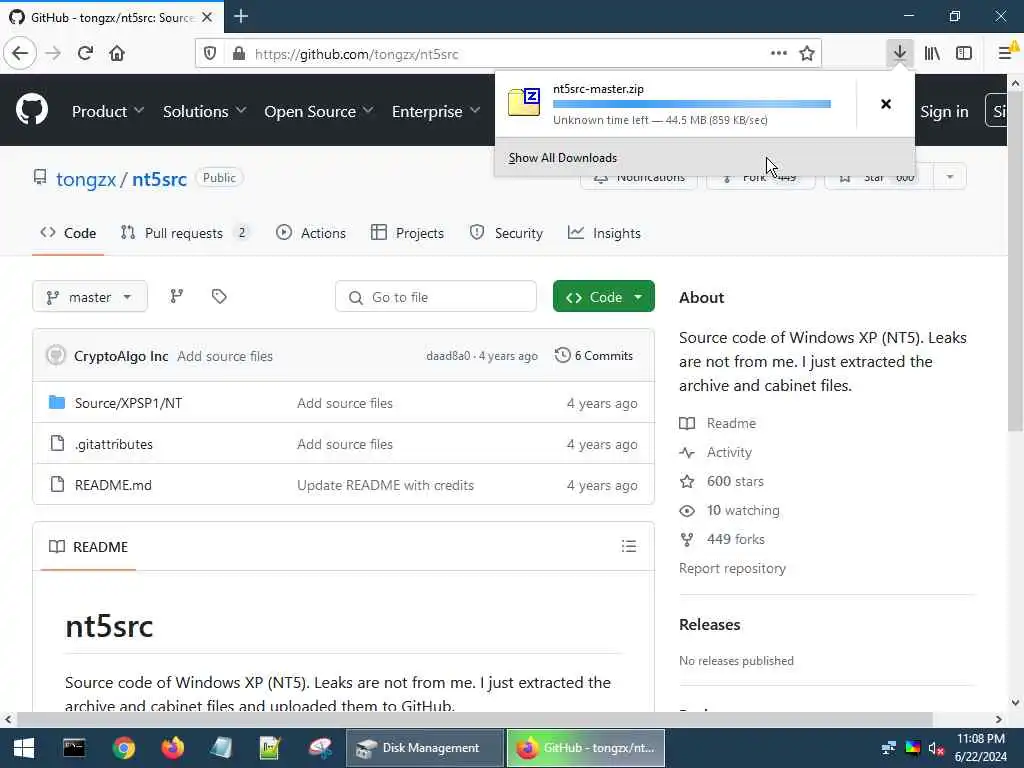Open page actions three-dot menu
1024x768 pixels.
click(778, 54)
